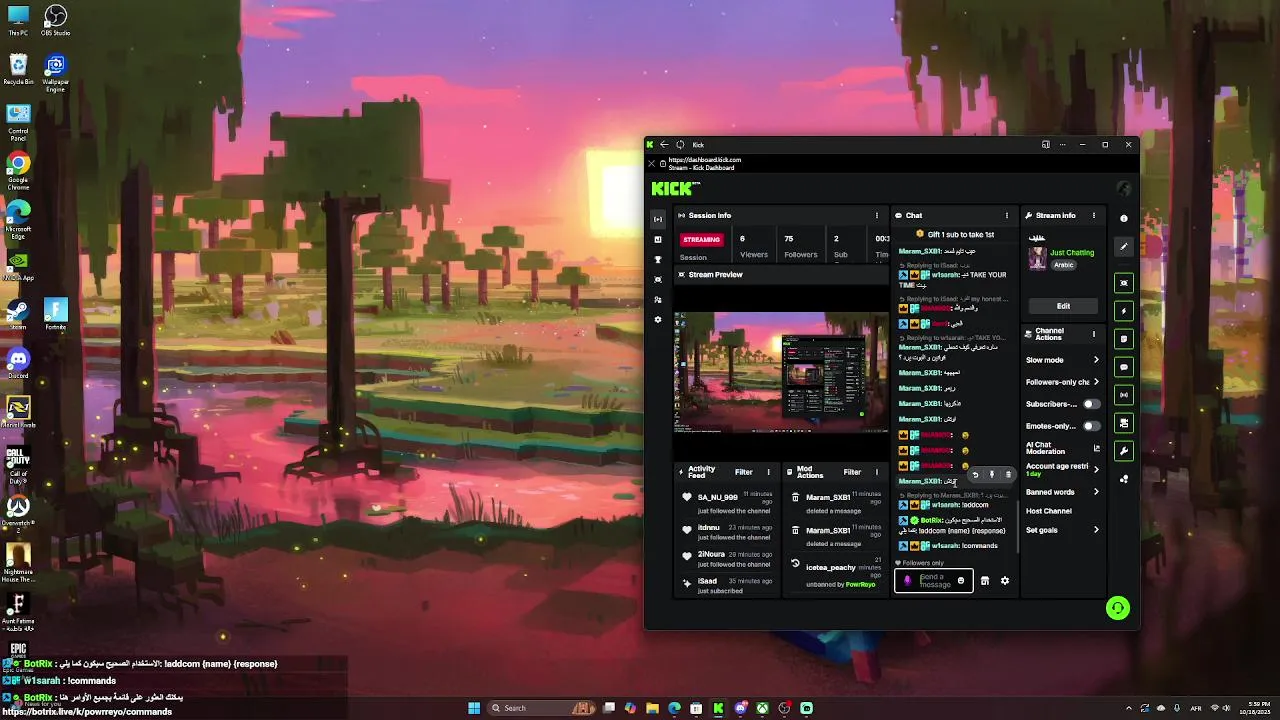Open Session Info panel options menu
This screenshot has width=1280, height=720.
click(877, 215)
